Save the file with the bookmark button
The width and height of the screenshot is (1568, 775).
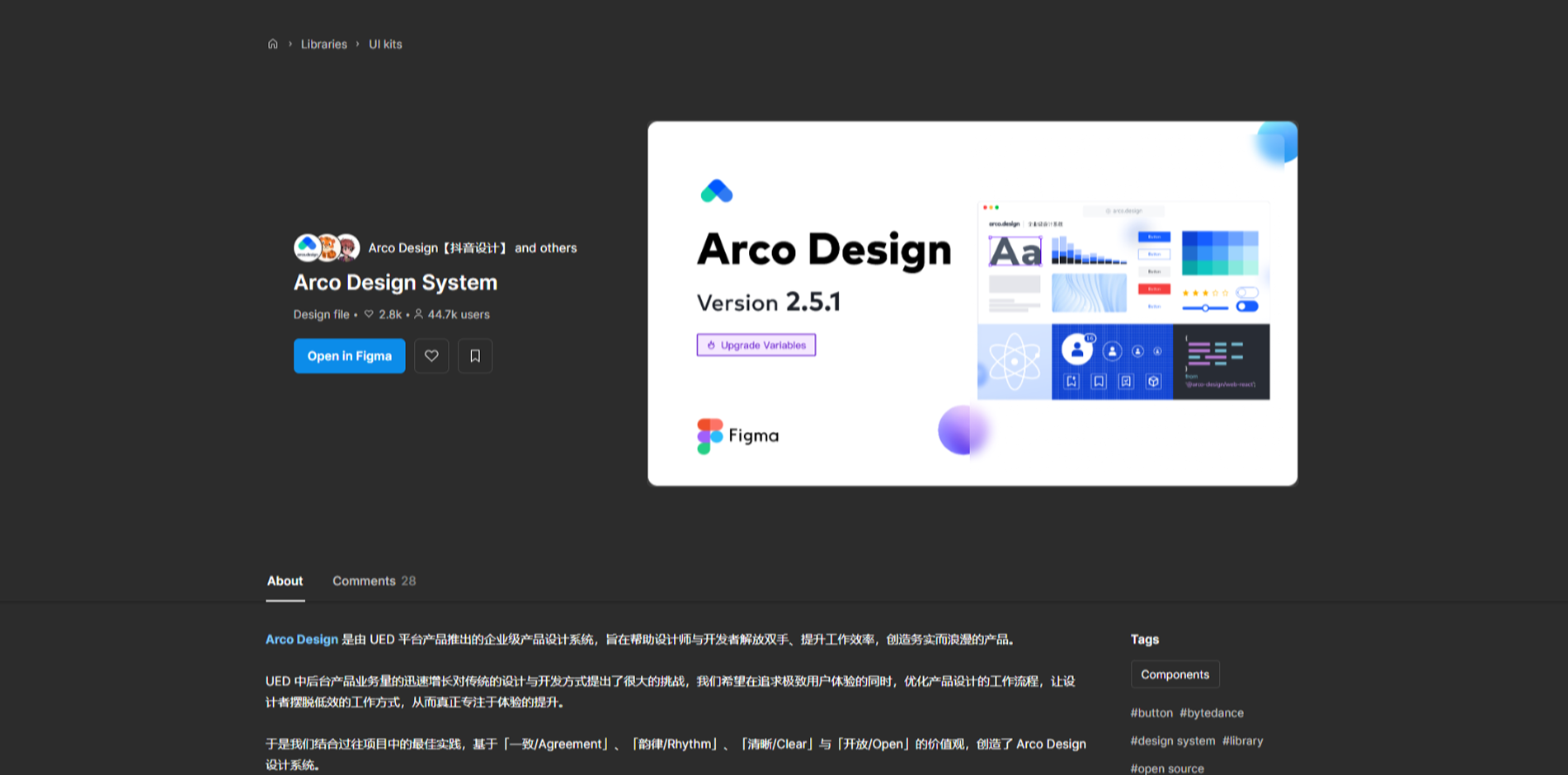click(475, 356)
